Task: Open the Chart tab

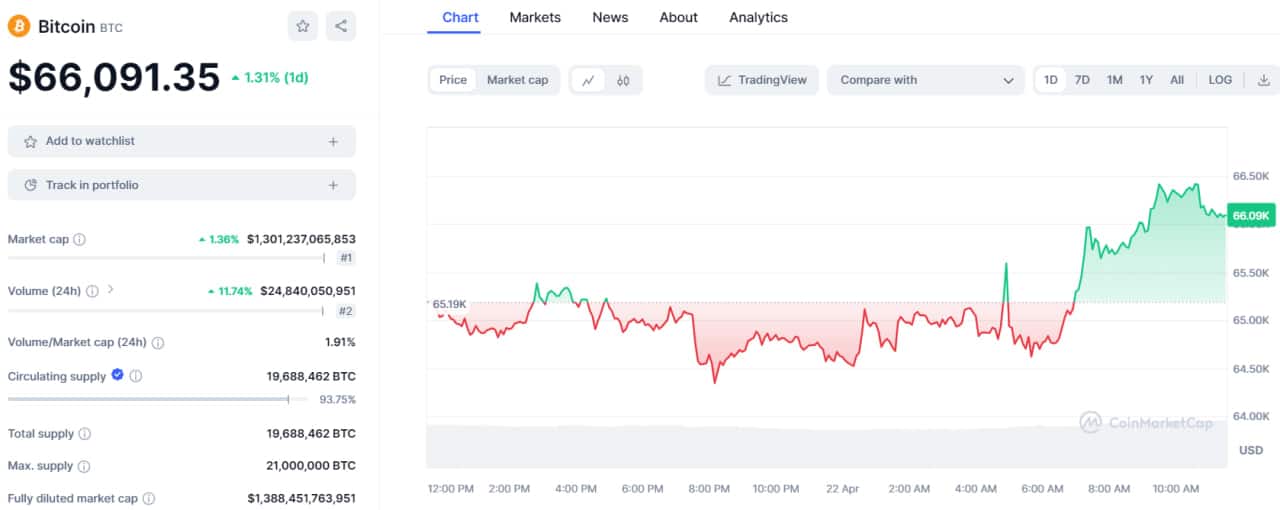Action: pos(460,17)
